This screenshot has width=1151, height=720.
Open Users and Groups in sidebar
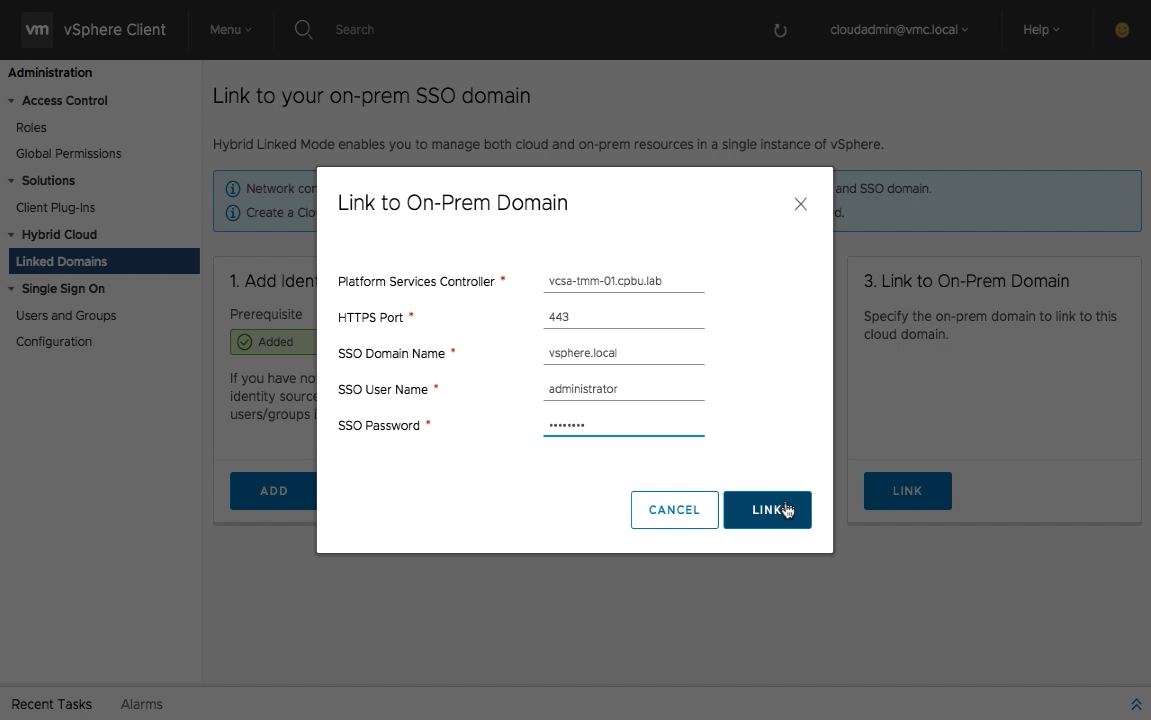pos(66,316)
